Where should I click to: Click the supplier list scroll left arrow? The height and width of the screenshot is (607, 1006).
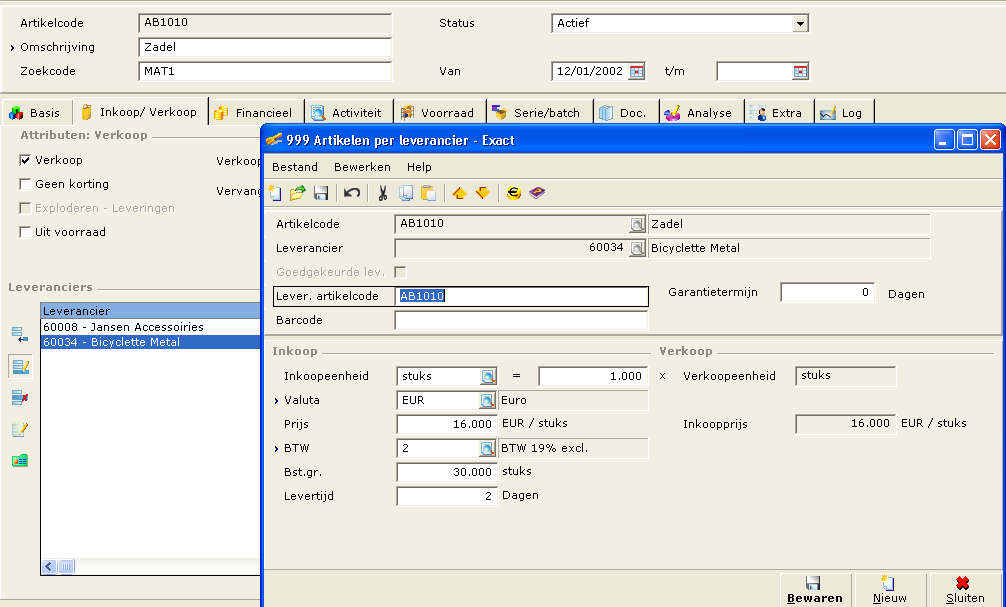click(x=49, y=566)
